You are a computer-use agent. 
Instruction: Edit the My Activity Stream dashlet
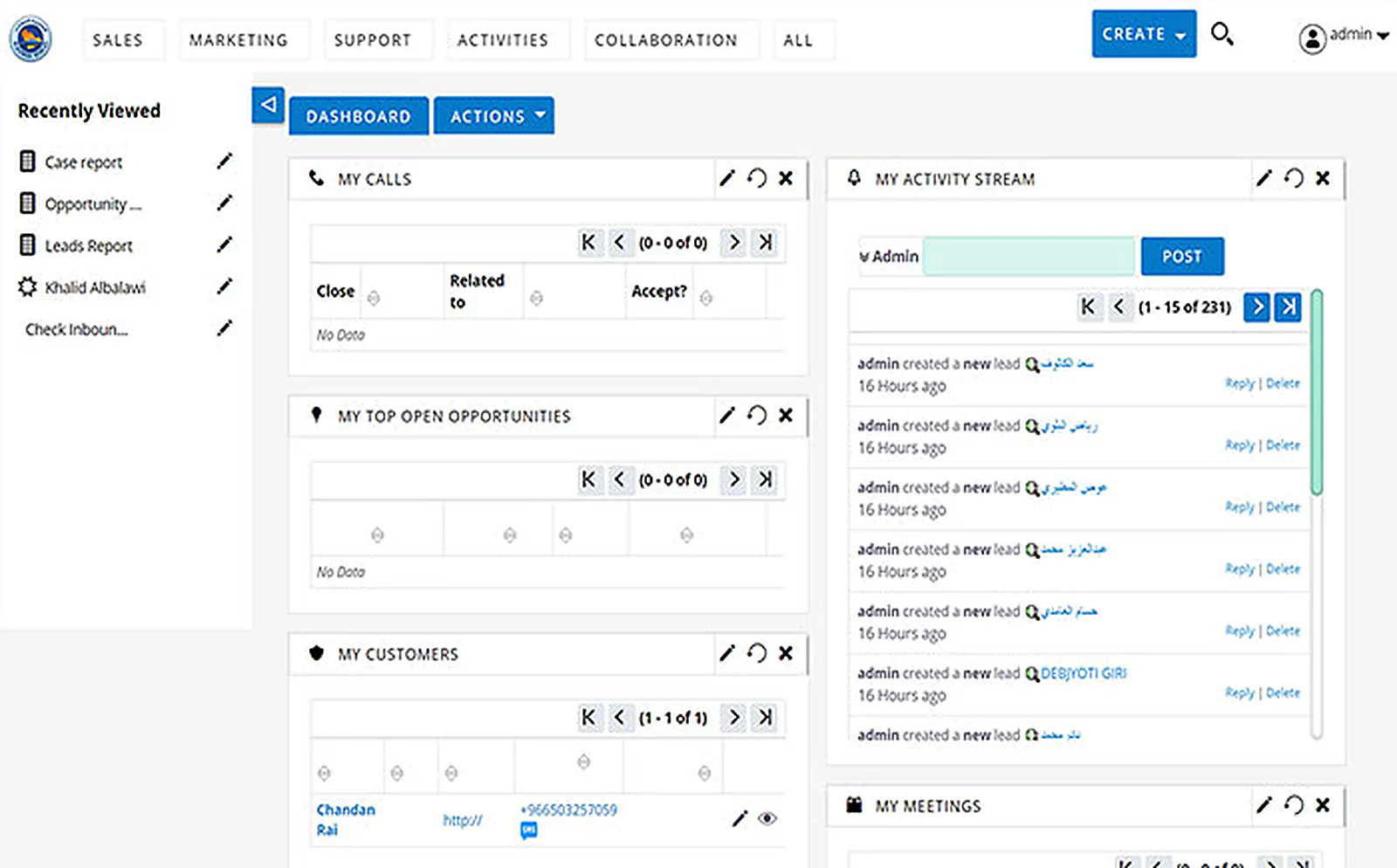pos(1264,178)
